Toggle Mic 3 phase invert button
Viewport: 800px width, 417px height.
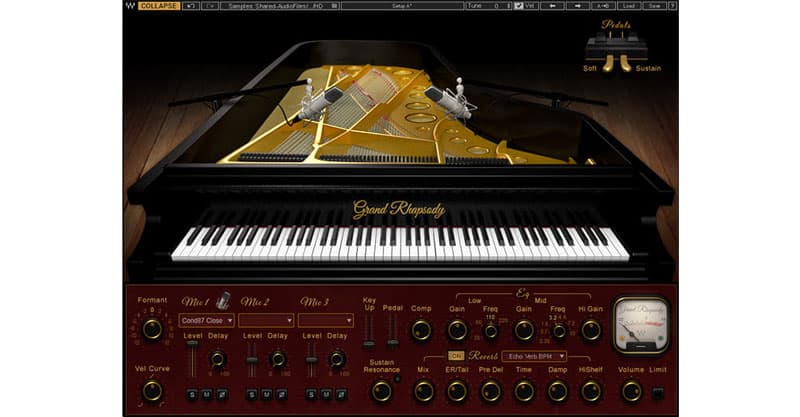click(x=341, y=395)
